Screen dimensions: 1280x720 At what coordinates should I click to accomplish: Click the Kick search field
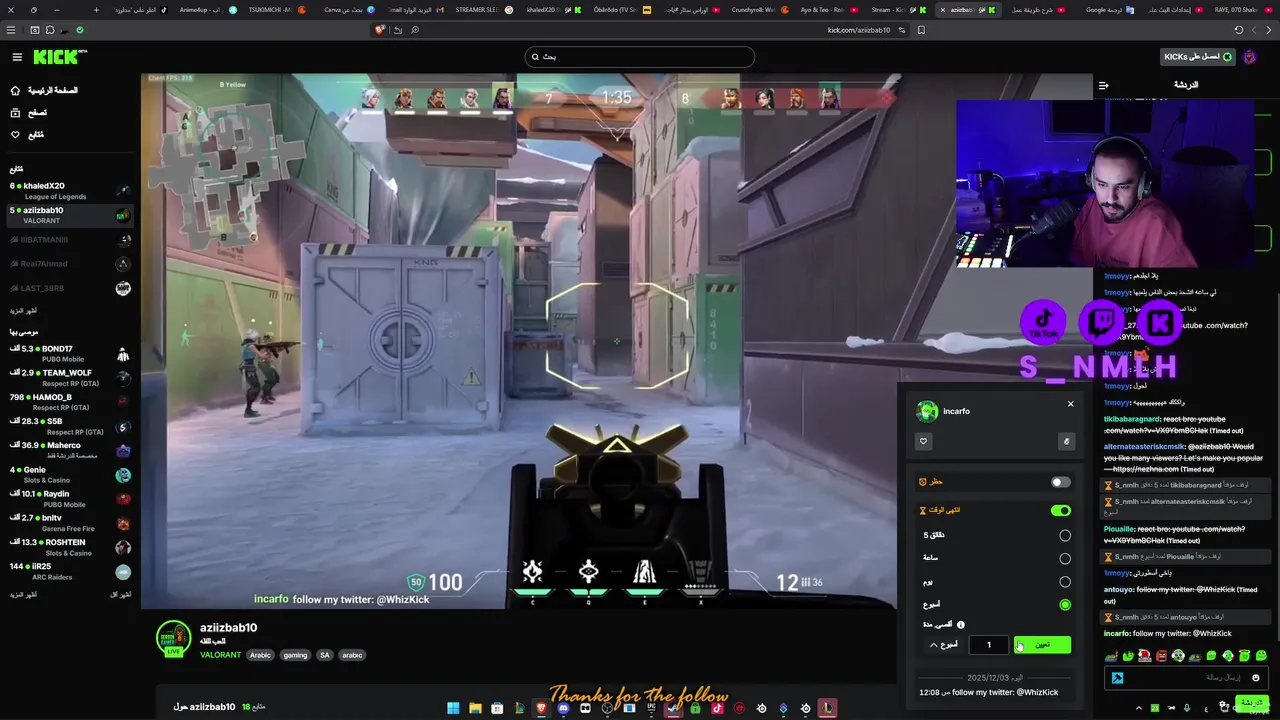click(640, 57)
